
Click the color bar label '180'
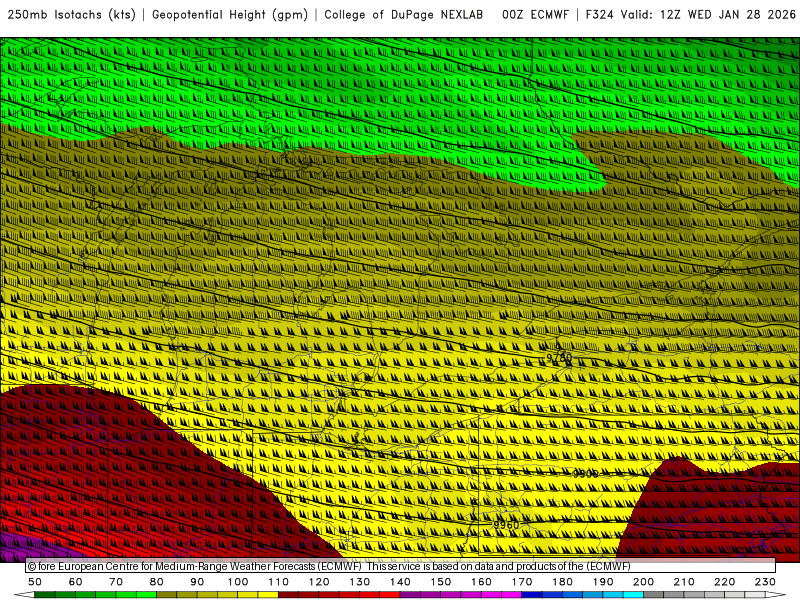[562, 582]
